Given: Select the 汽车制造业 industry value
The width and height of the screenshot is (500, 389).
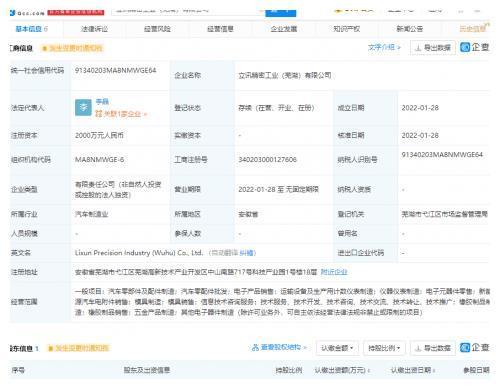Looking at the screenshot, I should 91,214.
